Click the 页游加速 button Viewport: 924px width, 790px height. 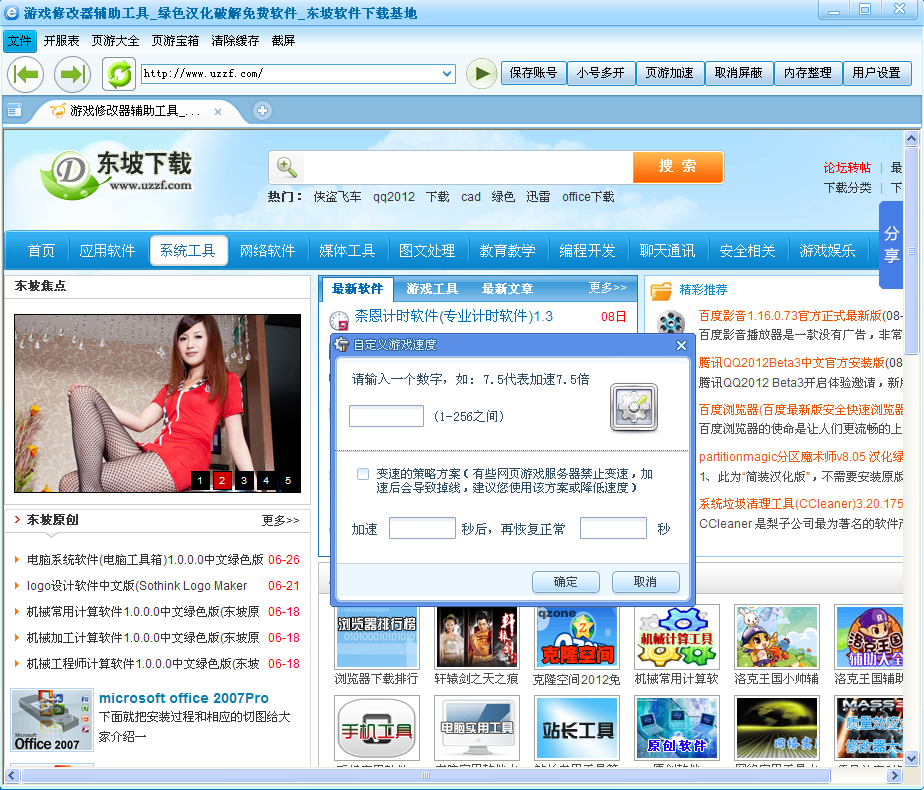(669, 74)
